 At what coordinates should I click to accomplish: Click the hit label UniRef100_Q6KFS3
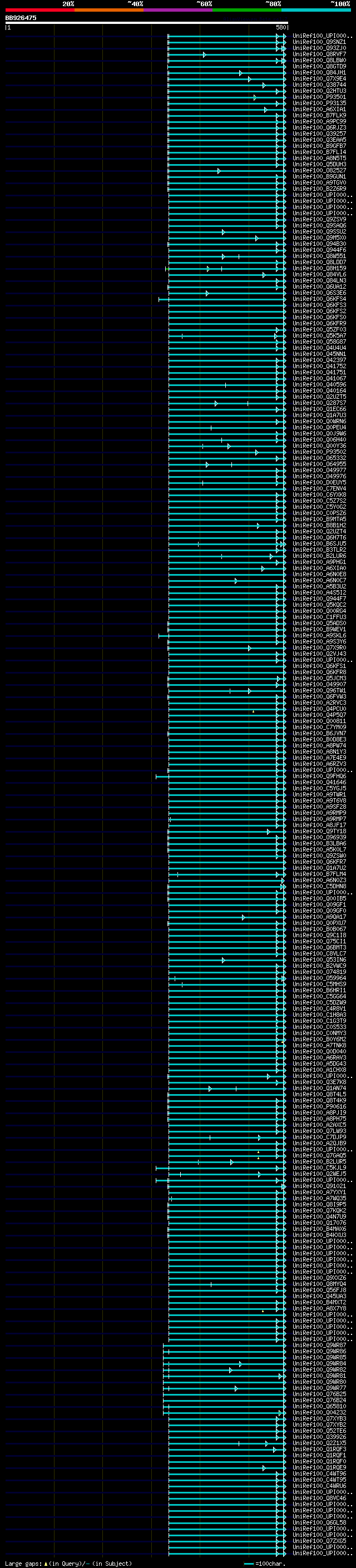[319, 305]
